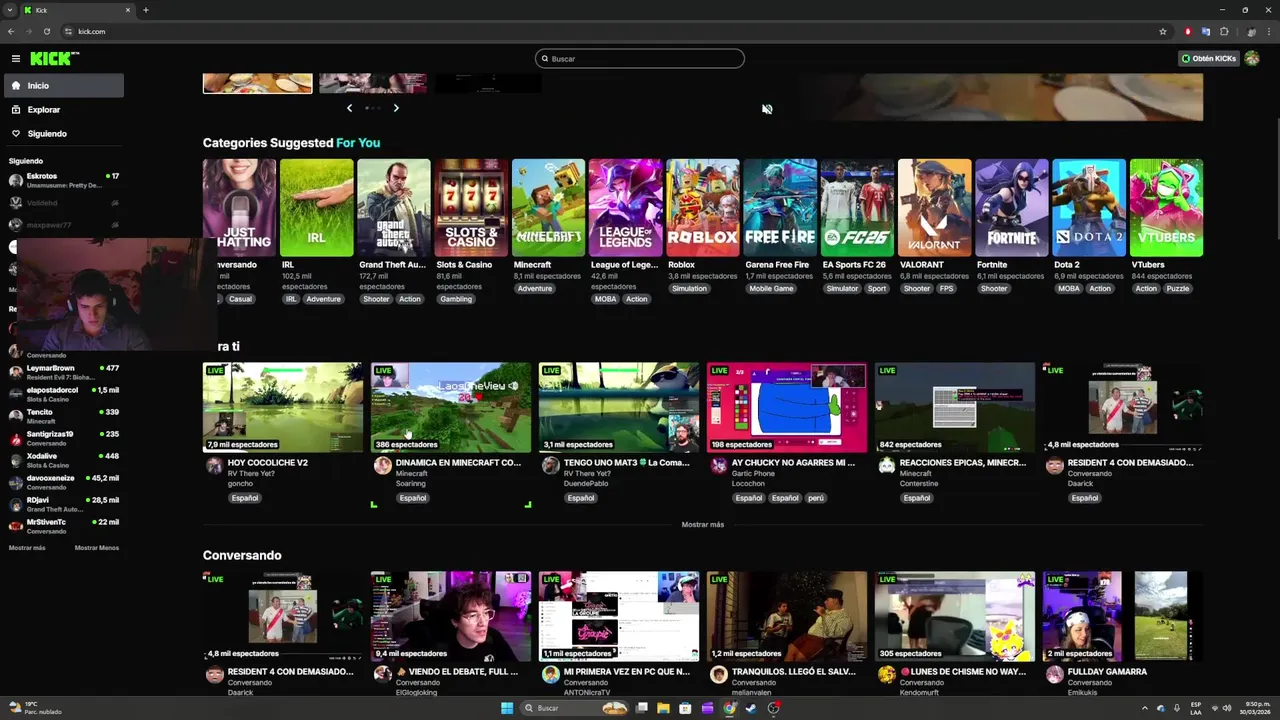Image resolution: width=1280 pixels, height=720 pixels.
Task: Open Explorar in sidebar
Action: click(63, 110)
